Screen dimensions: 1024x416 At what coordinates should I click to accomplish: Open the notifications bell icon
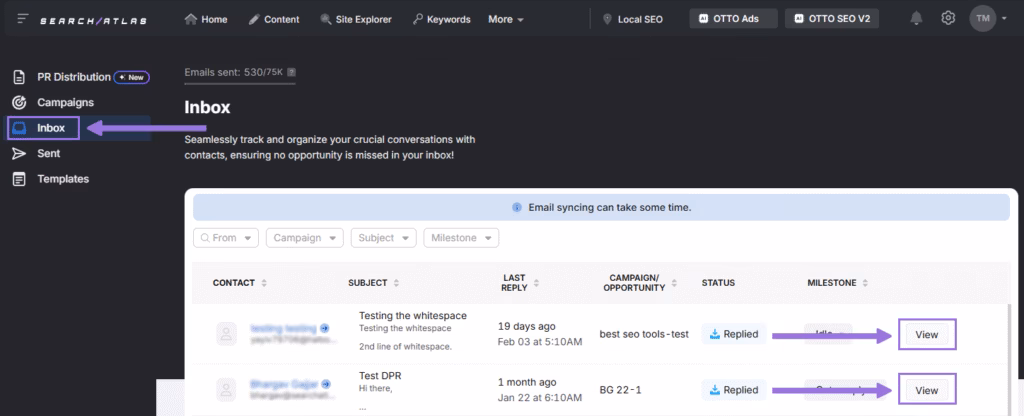click(916, 19)
